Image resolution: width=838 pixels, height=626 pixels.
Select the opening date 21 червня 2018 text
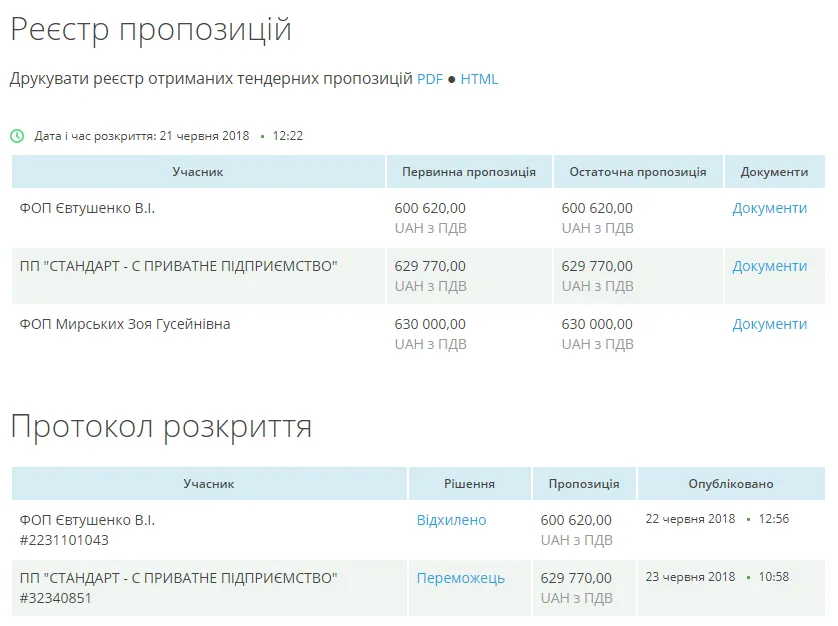(x=204, y=136)
